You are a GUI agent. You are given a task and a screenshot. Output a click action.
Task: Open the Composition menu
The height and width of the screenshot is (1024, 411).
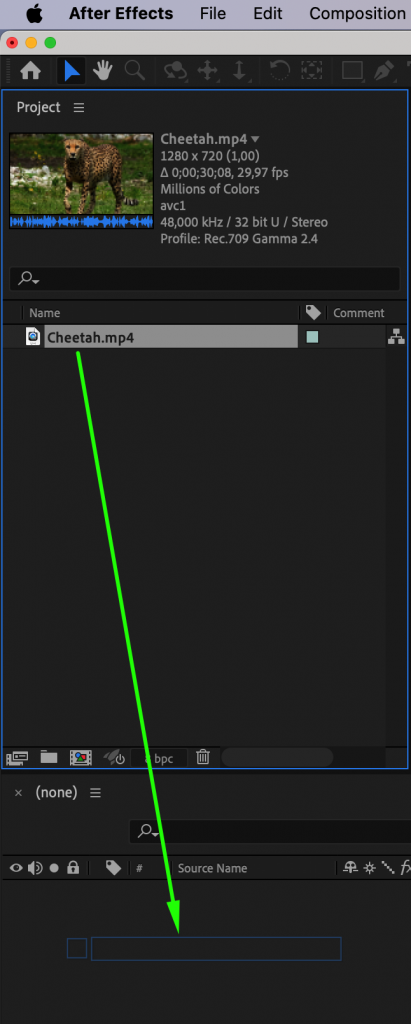coord(357,13)
